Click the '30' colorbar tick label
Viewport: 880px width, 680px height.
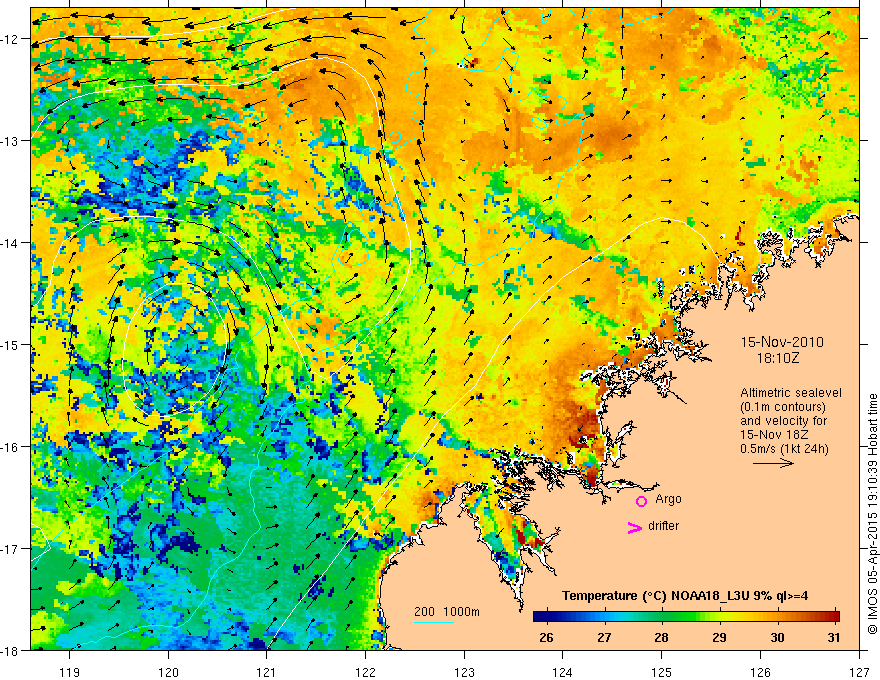(x=777, y=637)
